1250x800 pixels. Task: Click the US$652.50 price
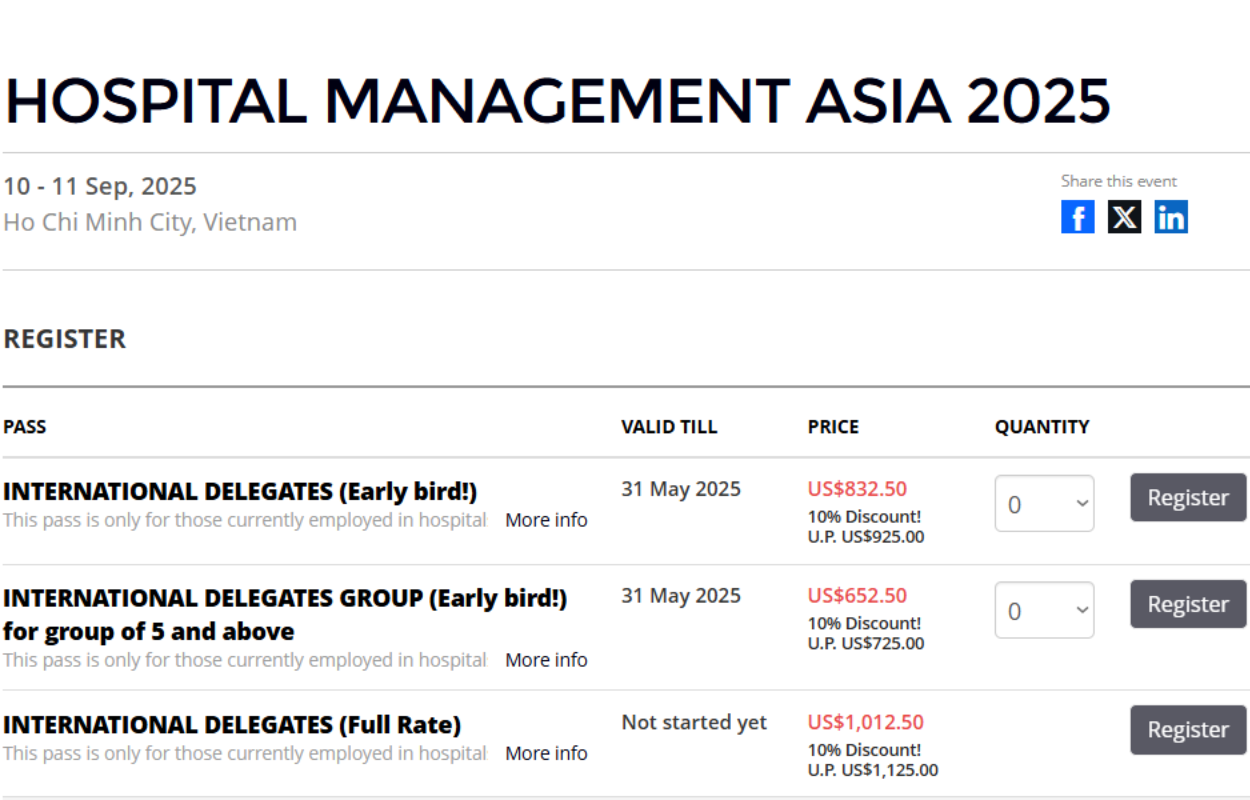857,596
